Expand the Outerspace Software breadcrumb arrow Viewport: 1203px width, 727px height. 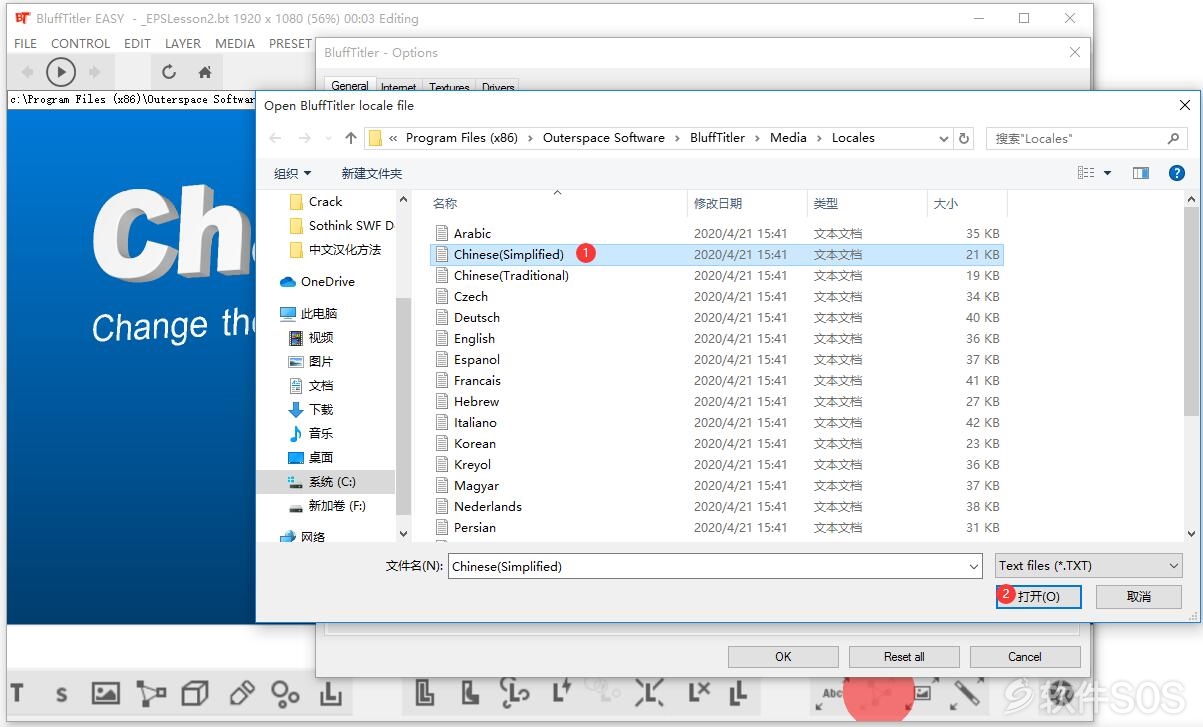677,138
